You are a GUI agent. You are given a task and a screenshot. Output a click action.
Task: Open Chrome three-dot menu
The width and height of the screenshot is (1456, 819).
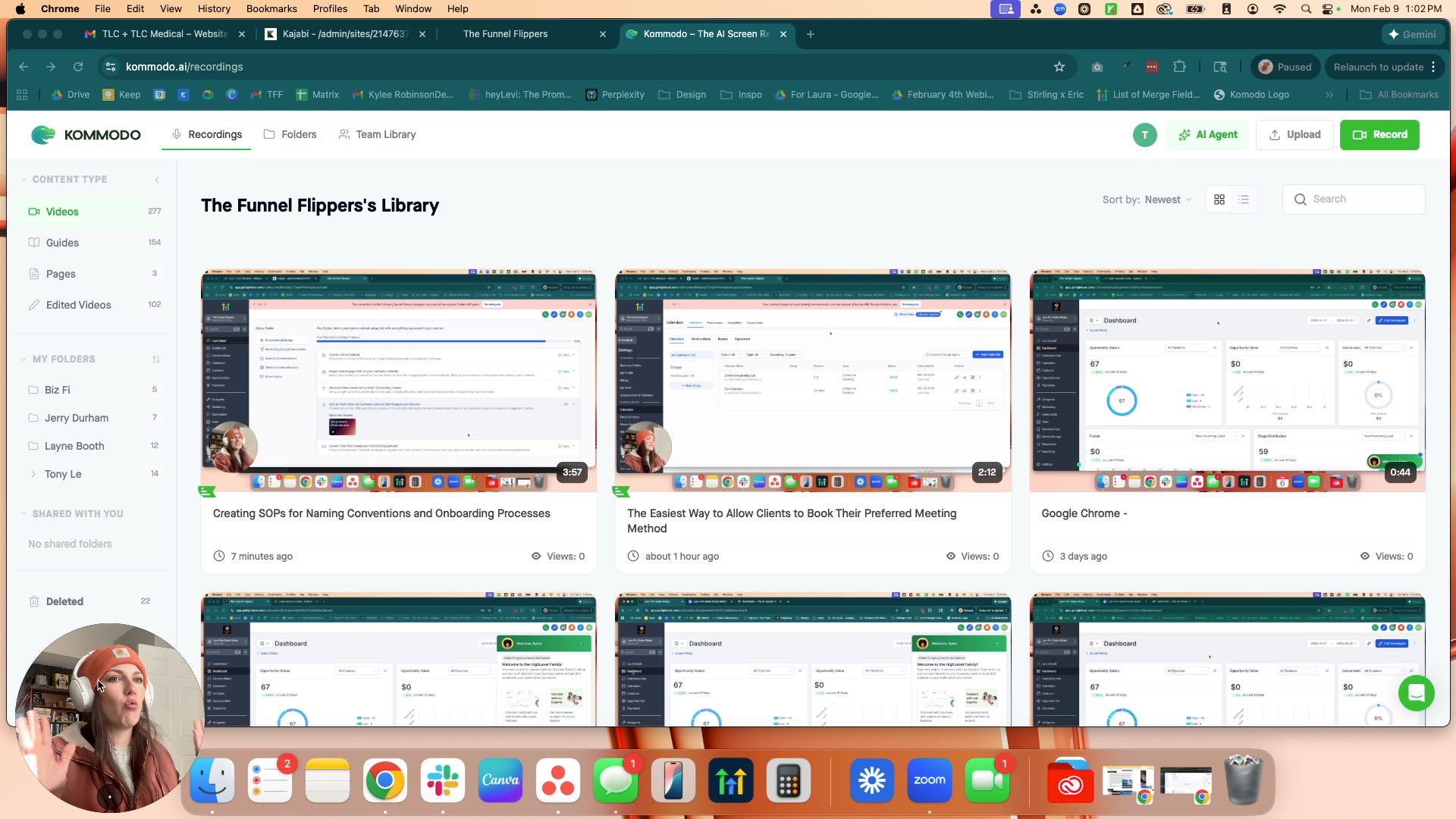(1433, 67)
